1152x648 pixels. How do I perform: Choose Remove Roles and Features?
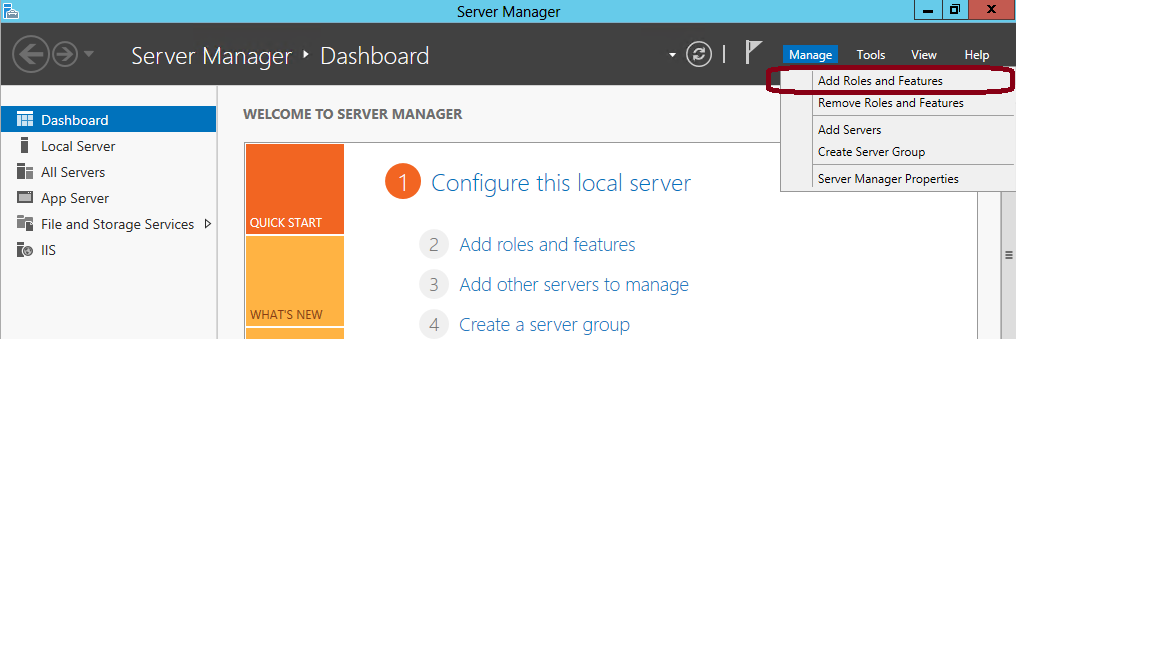point(898,103)
